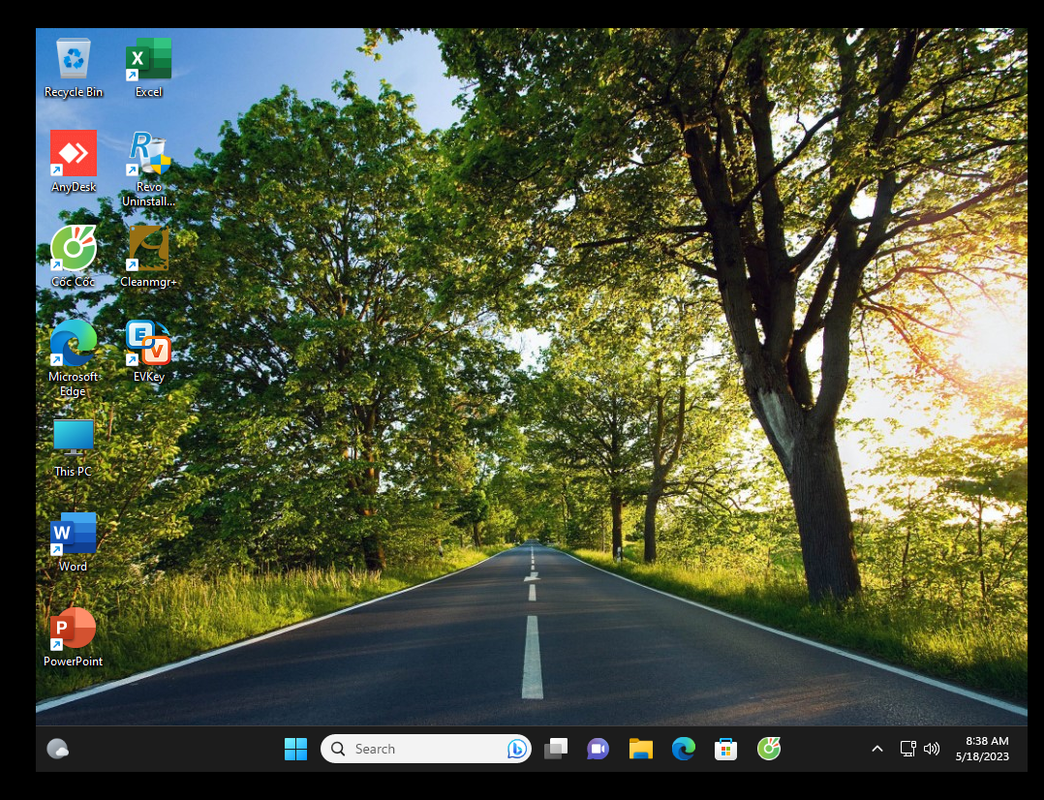The image size is (1044, 800).
Task: Open Microsoft Store from the taskbar
Action: pyautogui.click(x=726, y=749)
